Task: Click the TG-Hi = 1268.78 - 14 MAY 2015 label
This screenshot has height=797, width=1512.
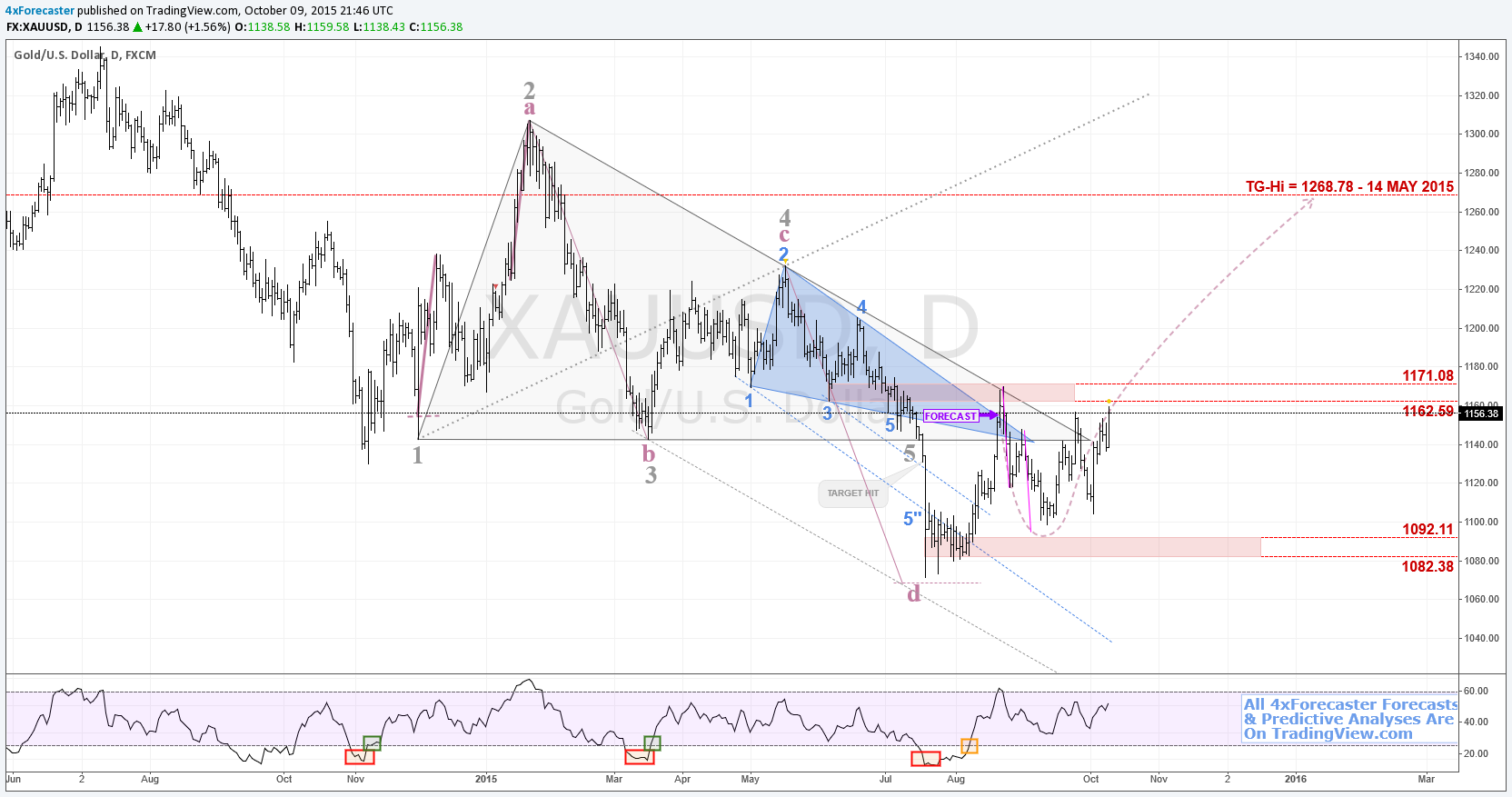Action: (x=1349, y=186)
